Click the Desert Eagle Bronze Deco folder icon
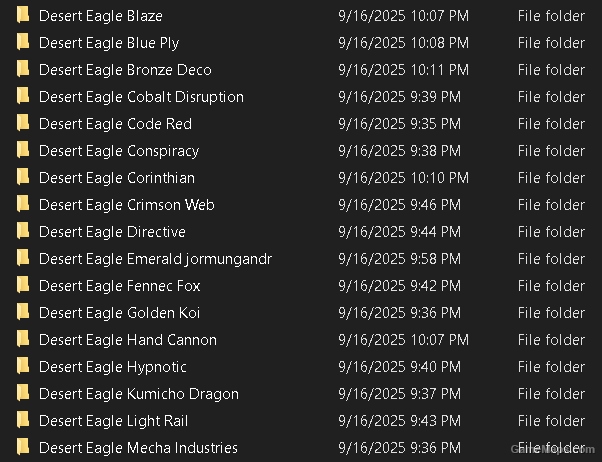The height and width of the screenshot is (462, 602). tap(23, 70)
